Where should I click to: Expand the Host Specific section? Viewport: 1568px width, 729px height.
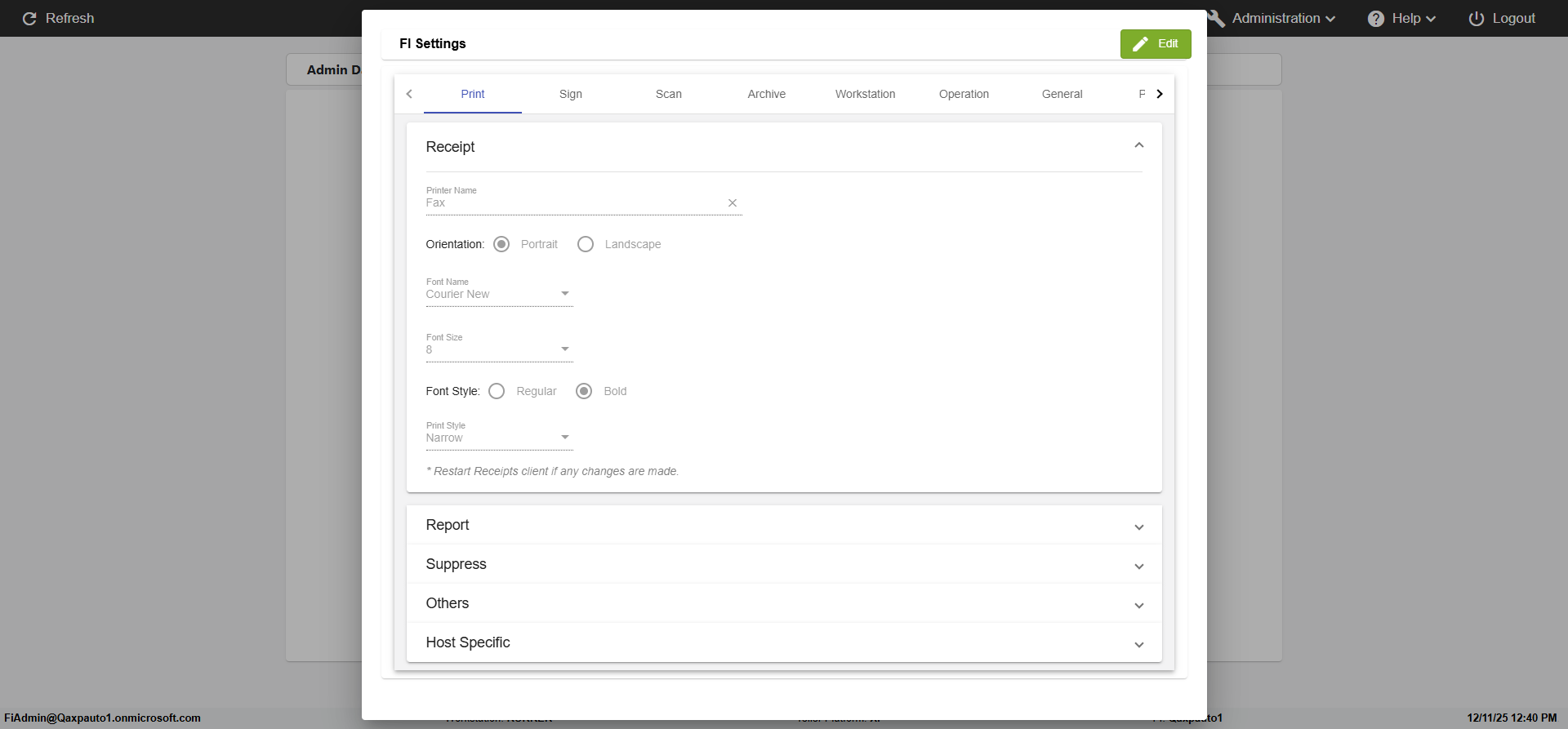click(x=784, y=642)
